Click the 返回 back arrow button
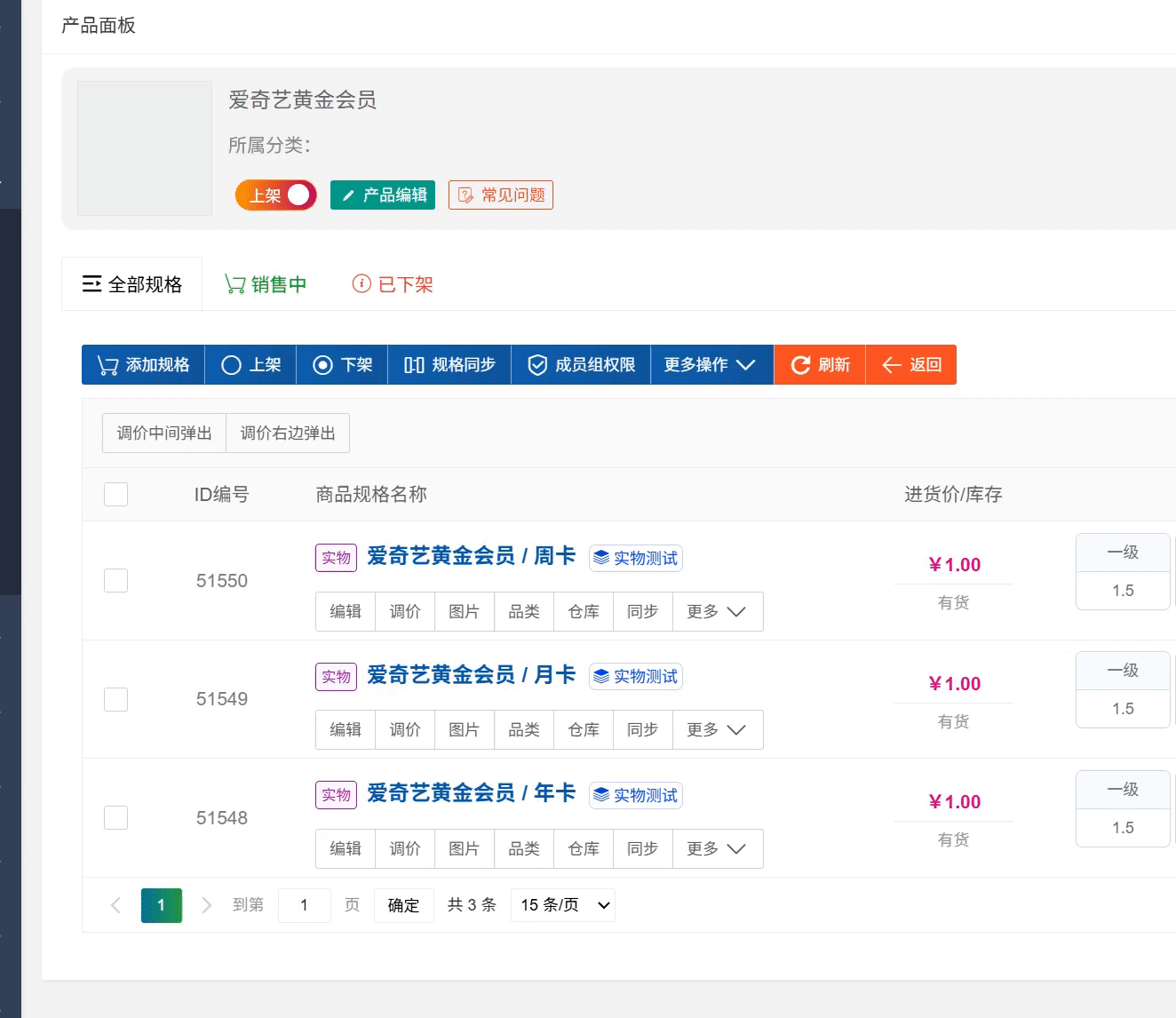1176x1018 pixels. [911, 365]
